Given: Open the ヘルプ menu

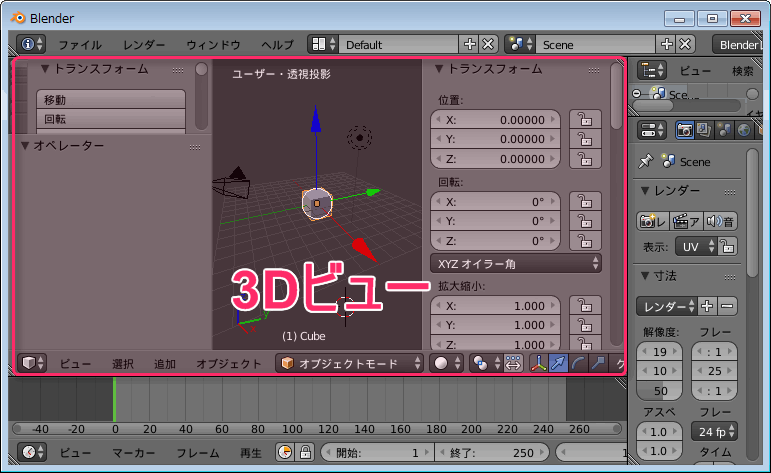Looking at the screenshot, I should click(278, 45).
